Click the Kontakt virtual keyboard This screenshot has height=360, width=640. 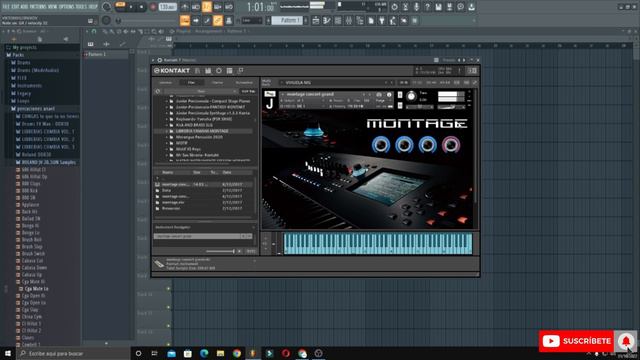point(378,244)
